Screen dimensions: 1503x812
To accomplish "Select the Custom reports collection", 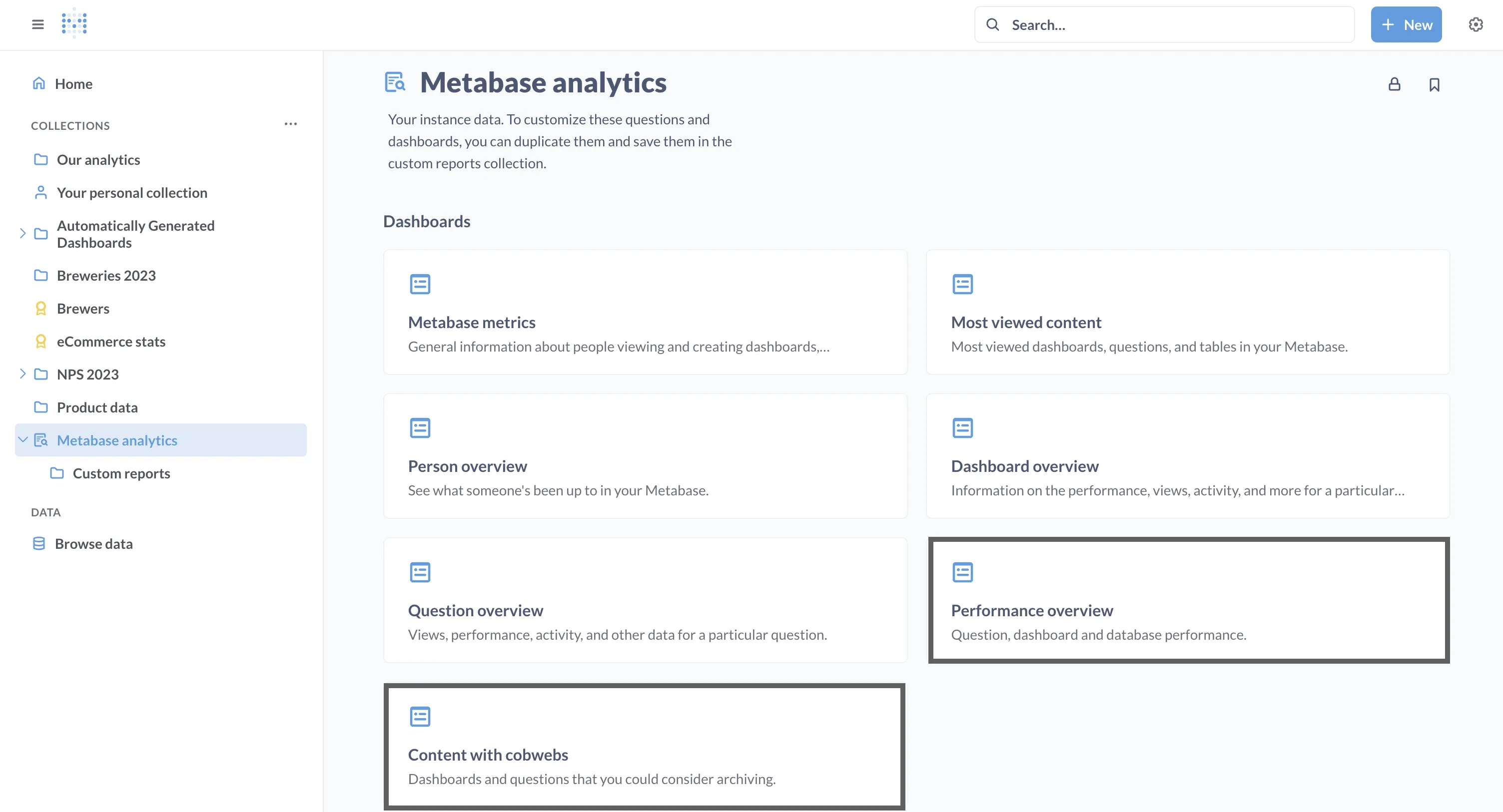I will (x=121, y=473).
